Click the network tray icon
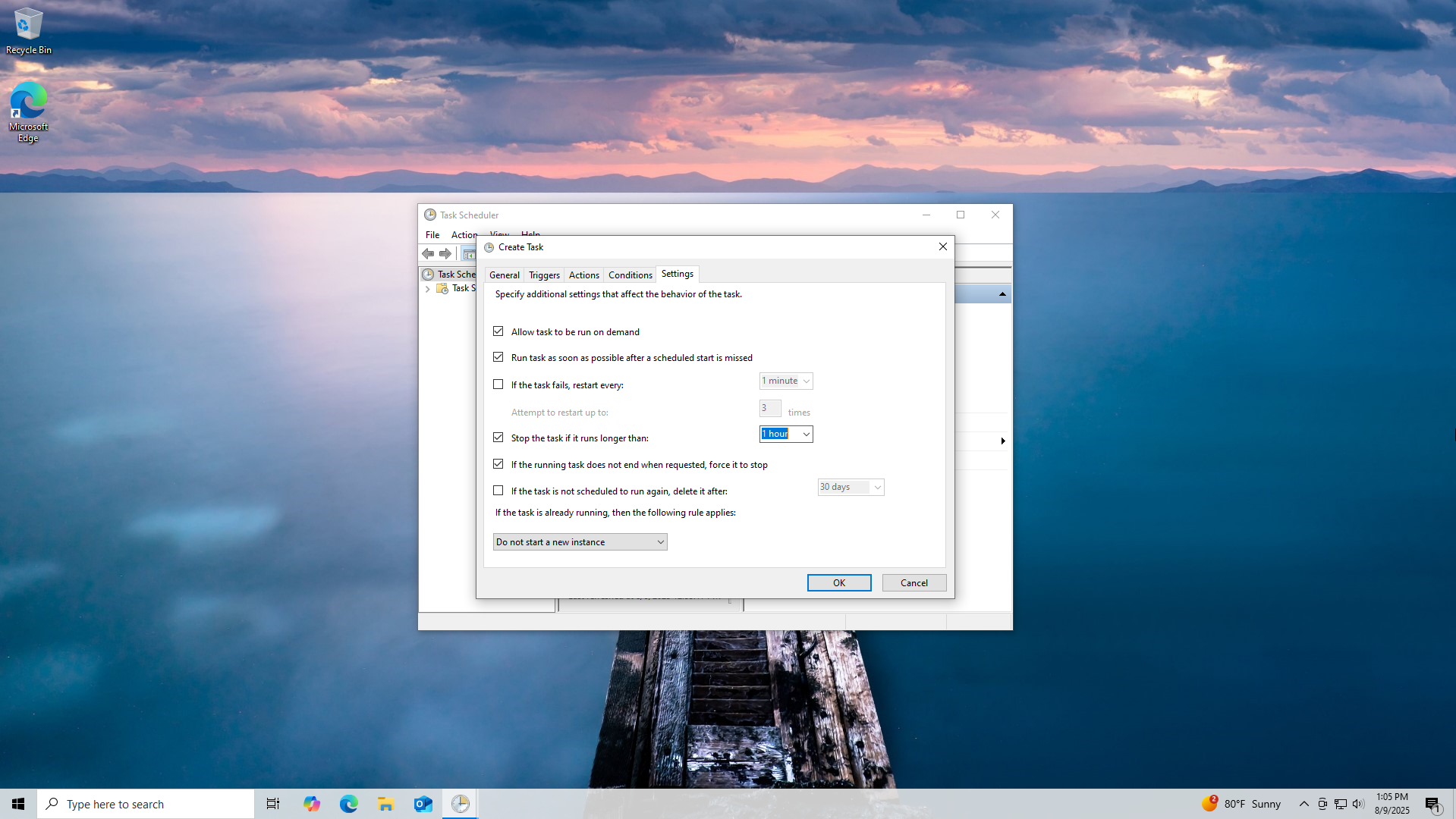1456x819 pixels. tap(1341, 804)
